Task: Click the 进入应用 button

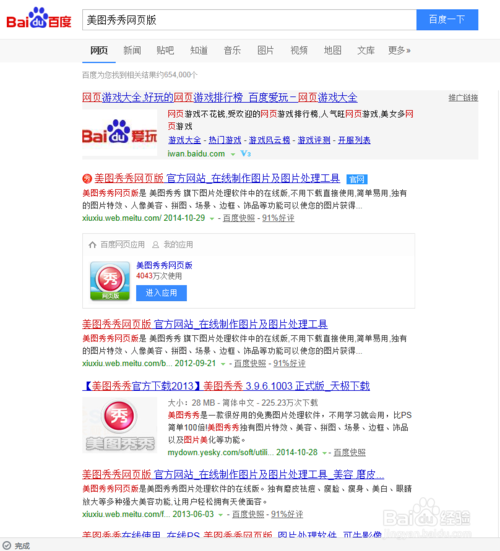Action: point(161,293)
